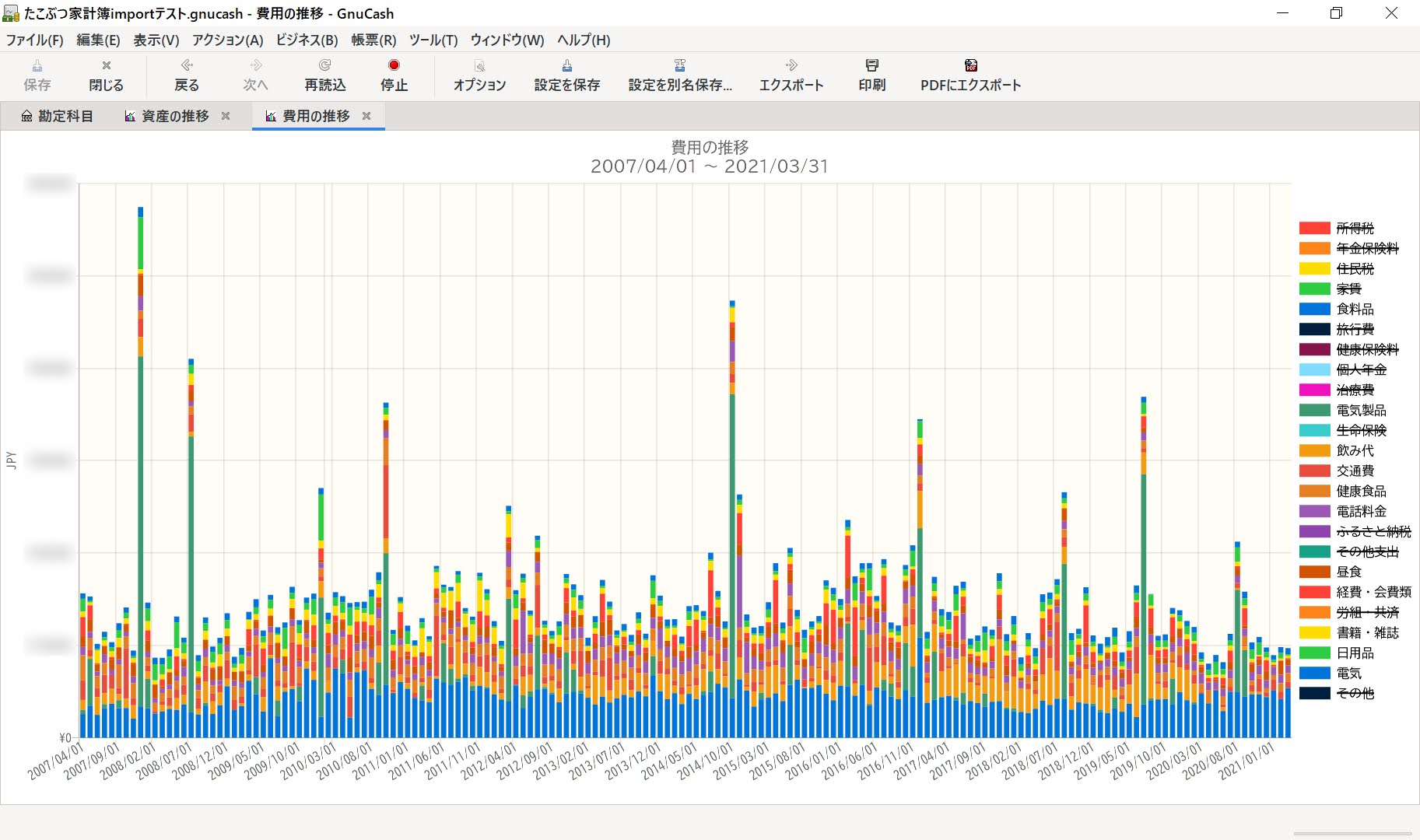Click the 家賃 legend color swatch
This screenshot has height=840, width=1420.
1315,289
